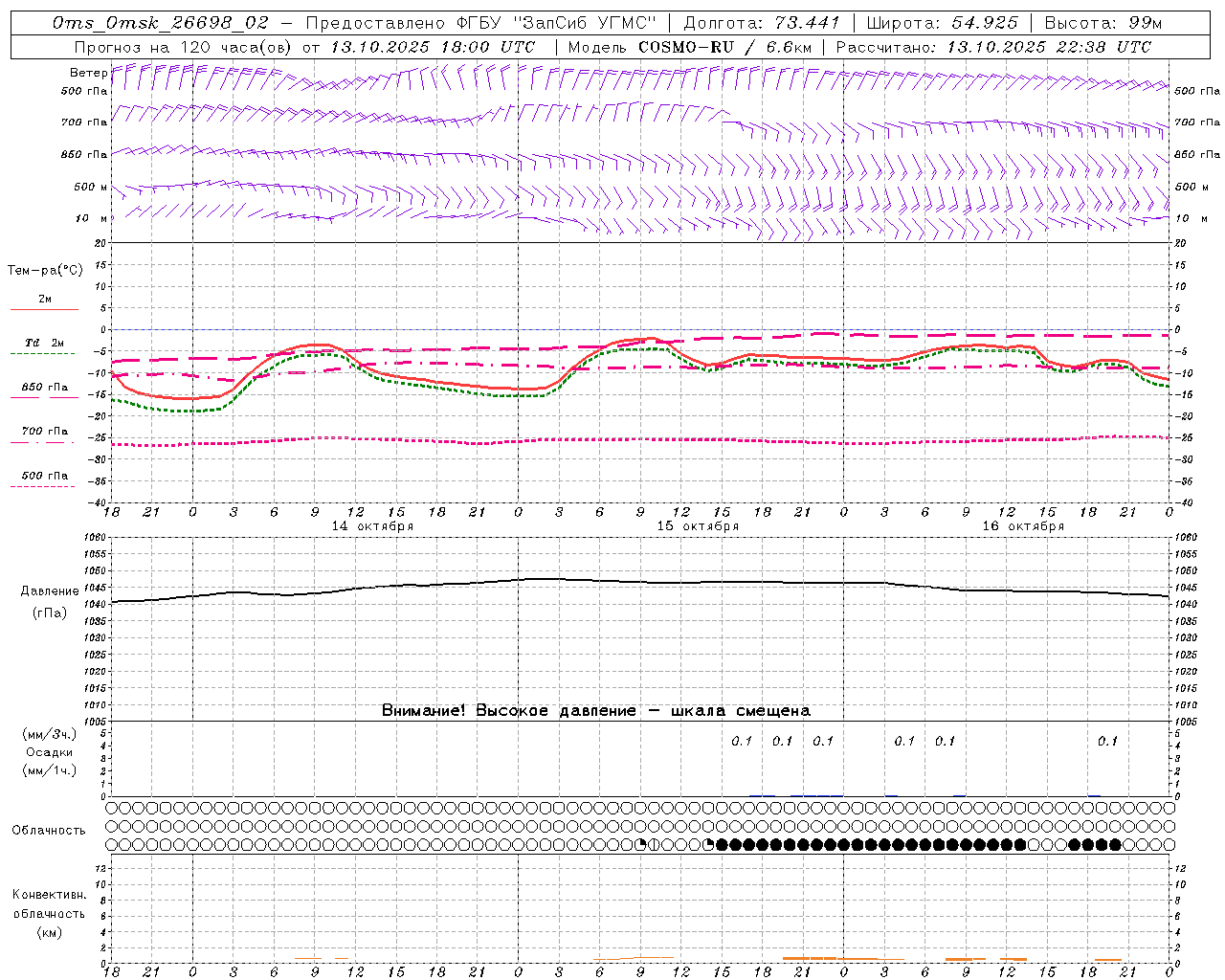Click the Модель COSMO-RU / 6.6км label
1225x980 pixels.
click(x=689, y=47)
